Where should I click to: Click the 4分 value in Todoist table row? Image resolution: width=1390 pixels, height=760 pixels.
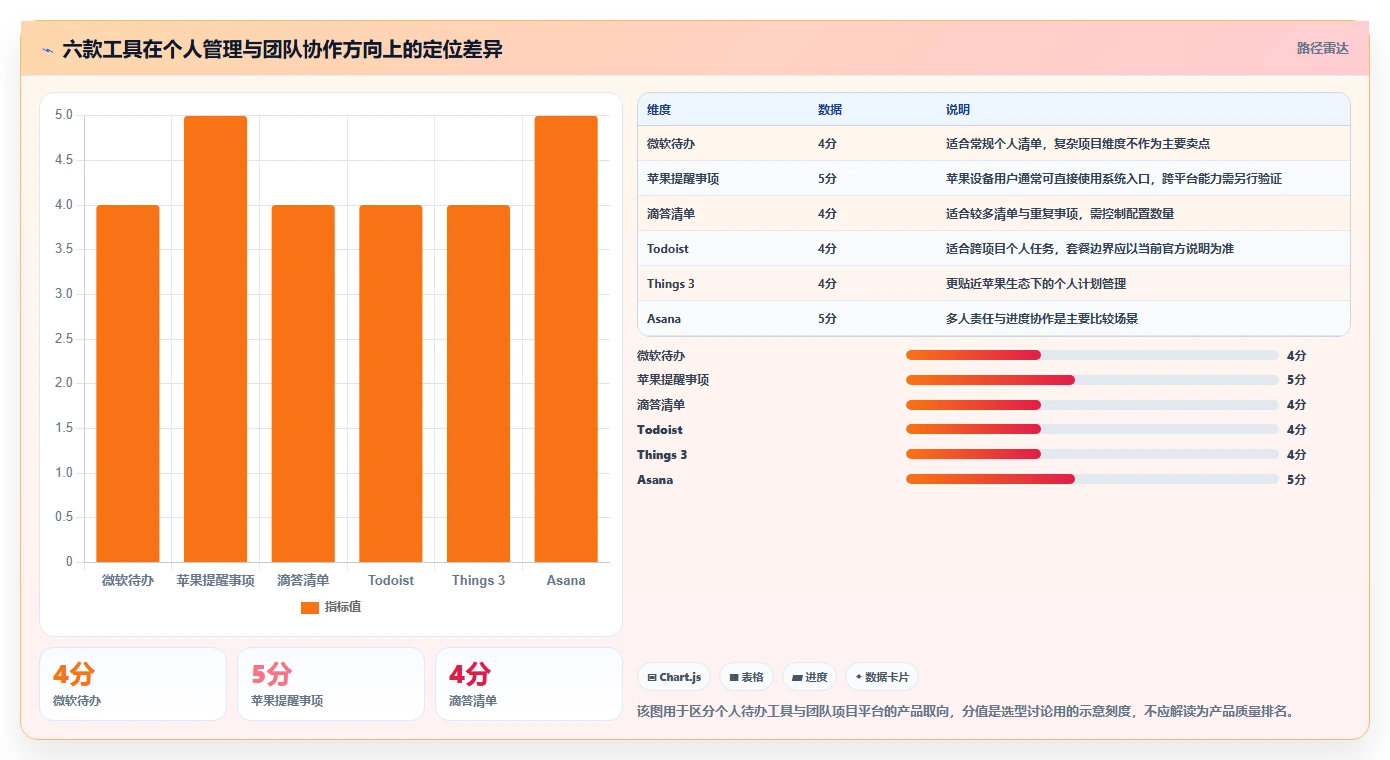click(827, 249)
